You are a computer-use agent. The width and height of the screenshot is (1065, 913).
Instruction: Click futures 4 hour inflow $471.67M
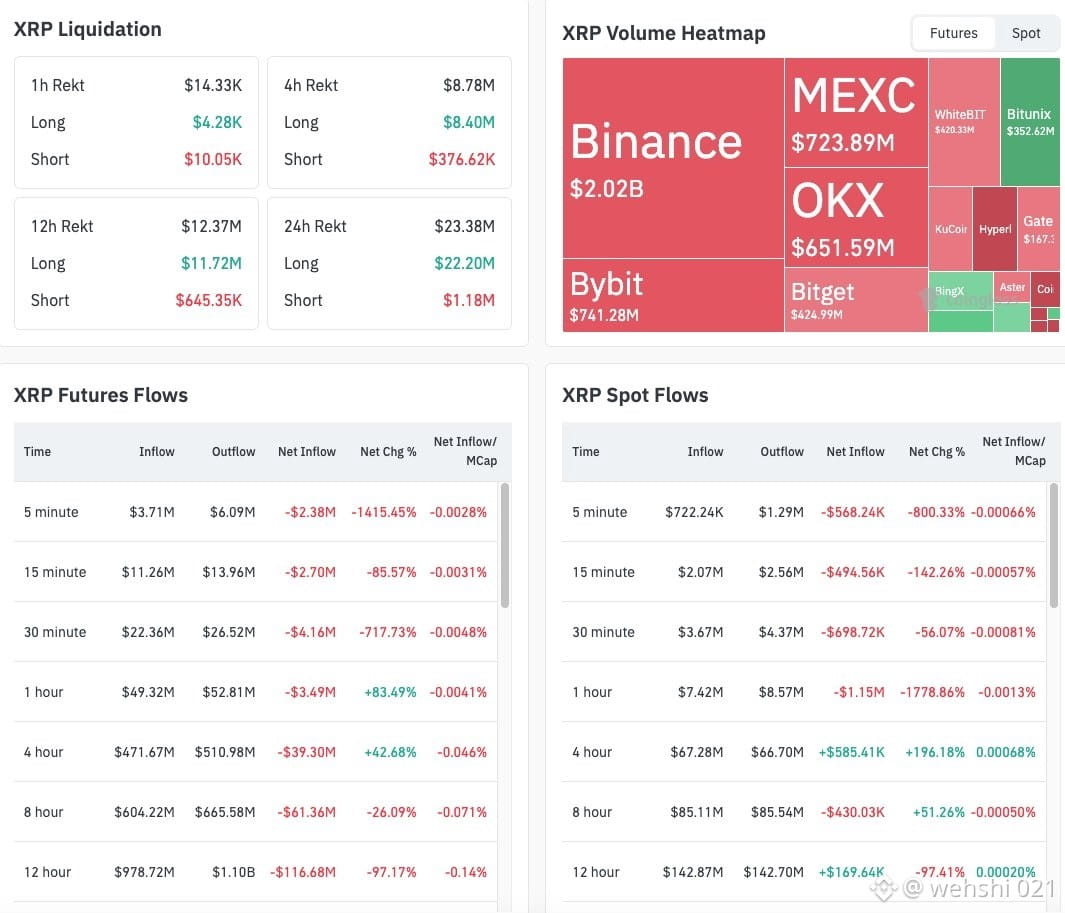pos(144,752)
